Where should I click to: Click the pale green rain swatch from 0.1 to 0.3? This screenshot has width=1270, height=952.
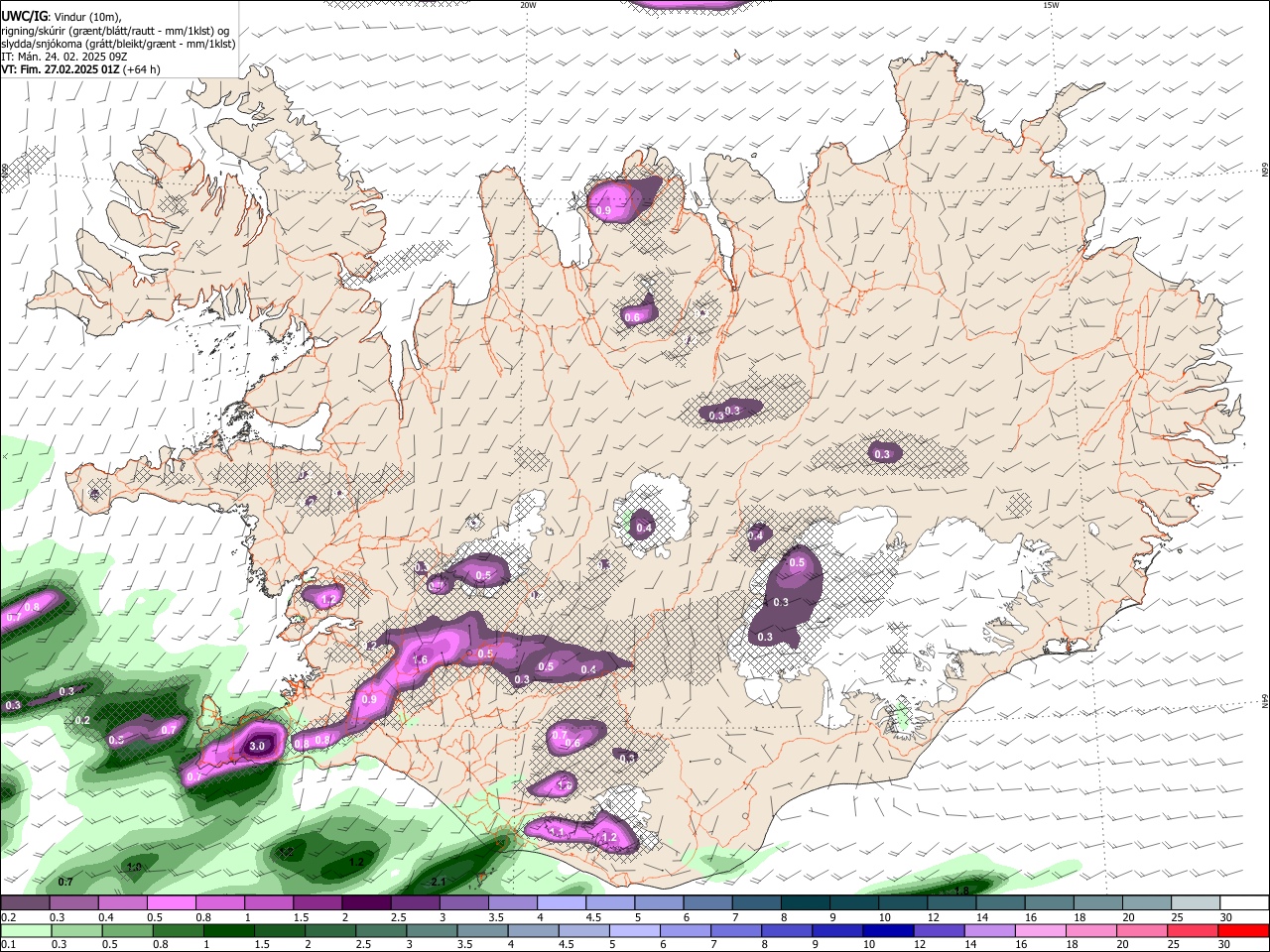25,930
